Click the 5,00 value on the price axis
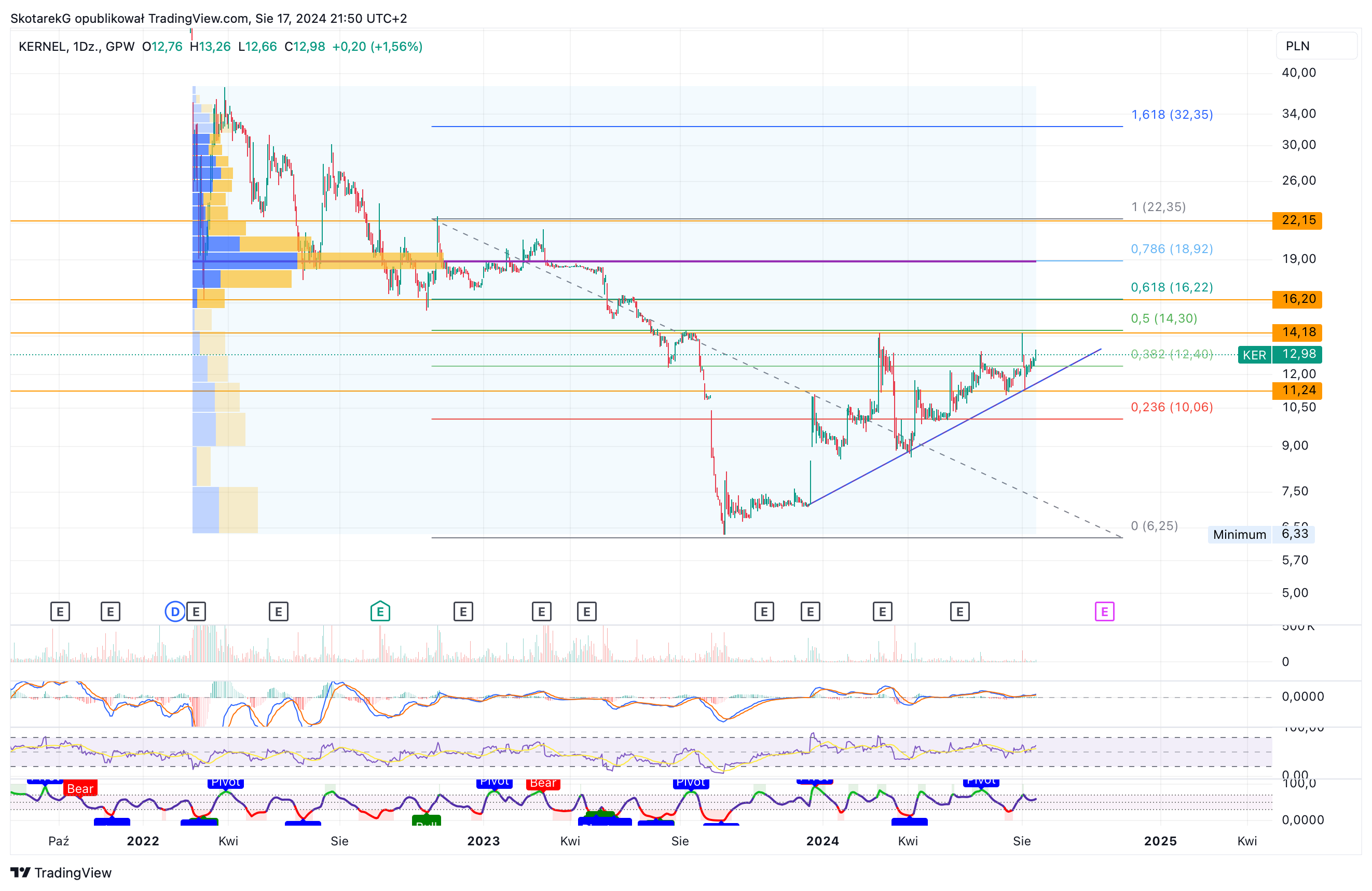Image resolution: width=1372 pixels, height=891 pixels. (1295, 592)
